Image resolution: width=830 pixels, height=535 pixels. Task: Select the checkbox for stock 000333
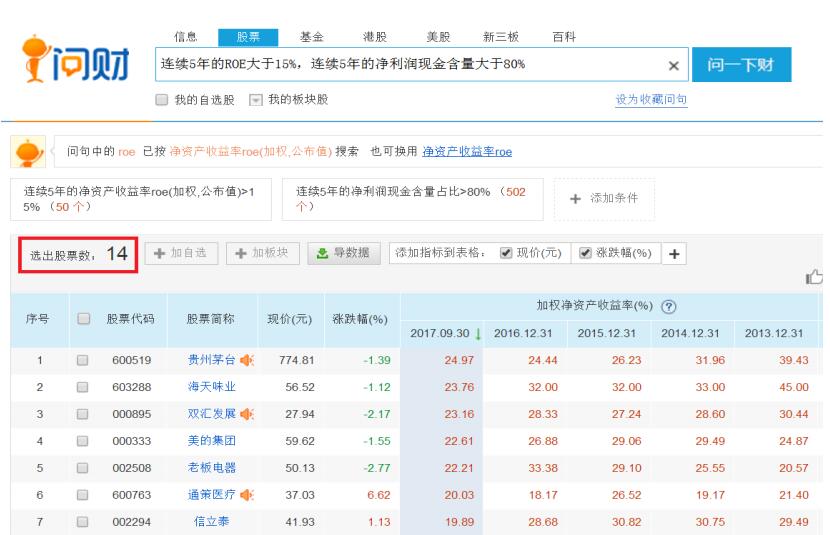[82, 441]
